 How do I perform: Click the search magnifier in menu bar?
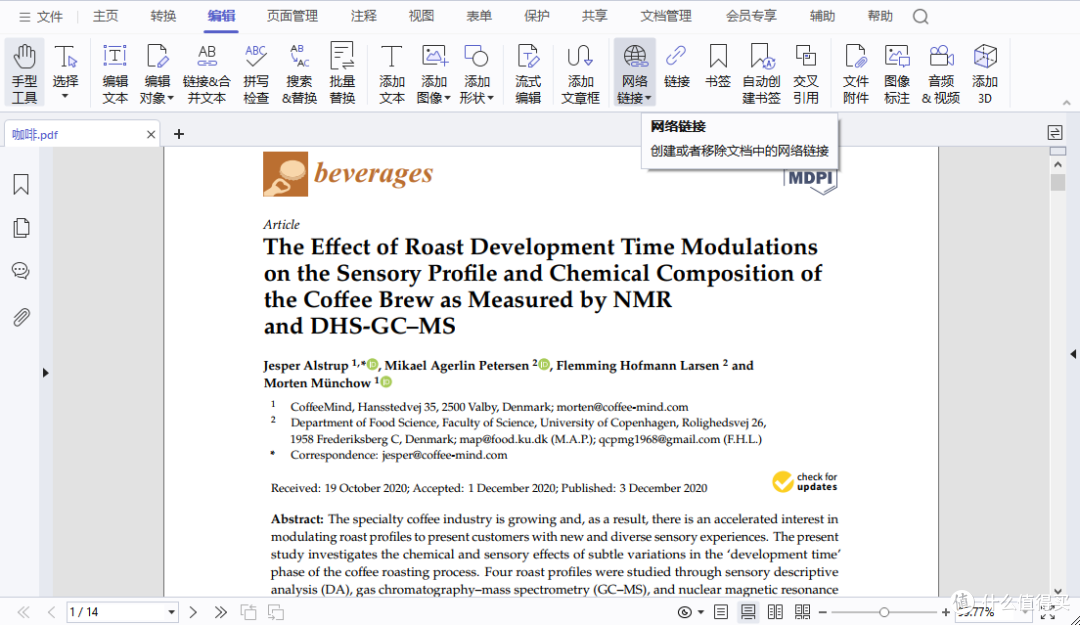coord(921,17)
